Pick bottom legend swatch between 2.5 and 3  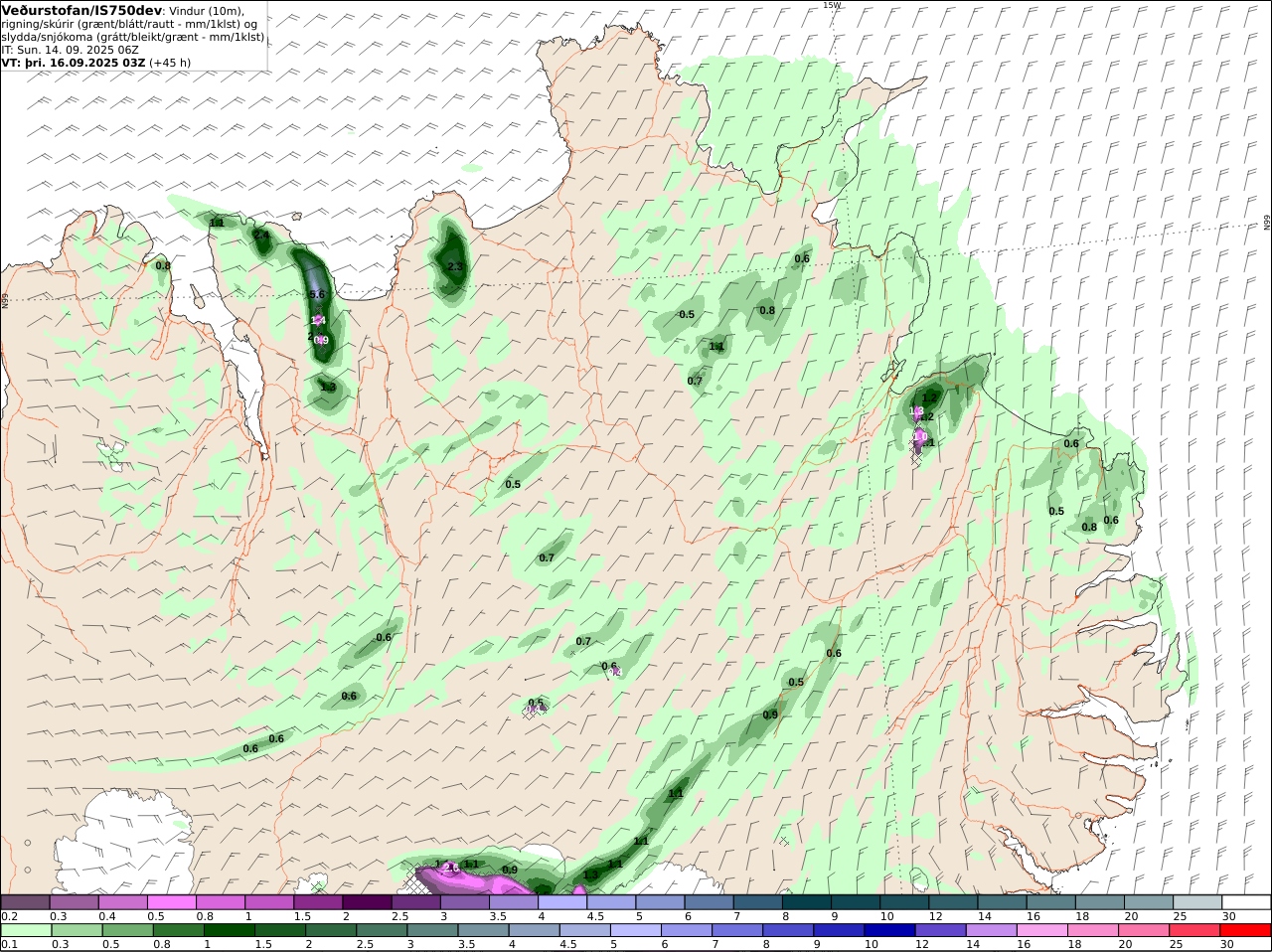[382, 931]
